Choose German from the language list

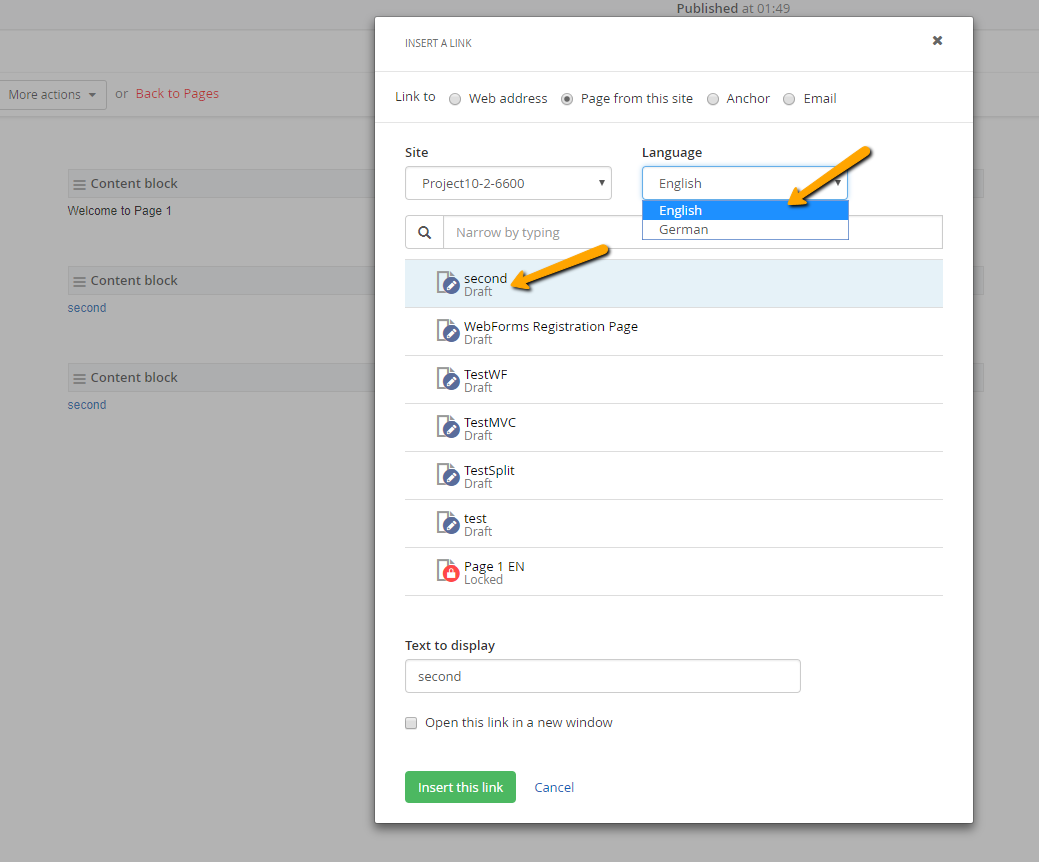tap(745, 229)
